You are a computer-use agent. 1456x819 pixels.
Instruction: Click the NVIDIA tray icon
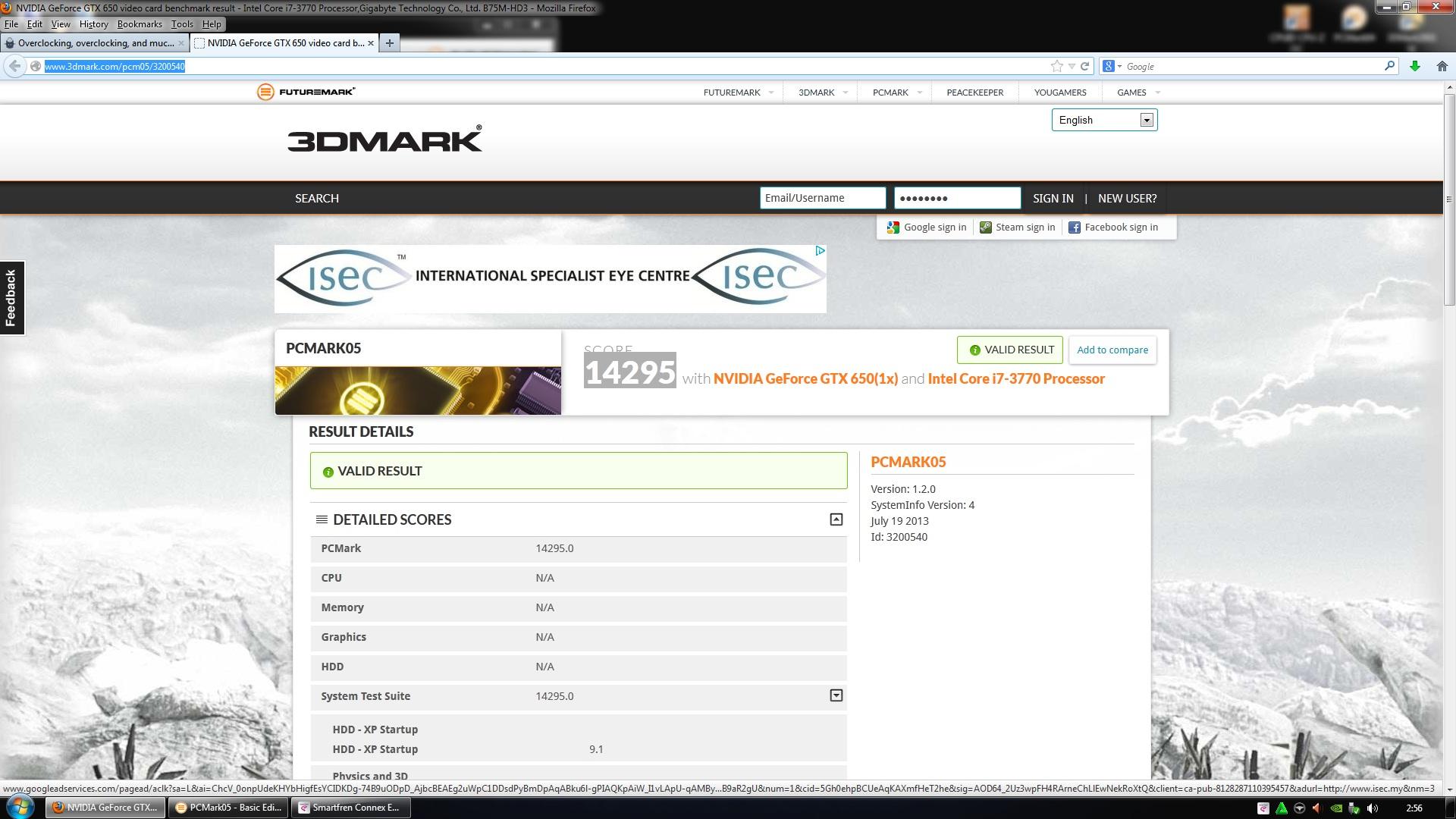[1336, 808]
